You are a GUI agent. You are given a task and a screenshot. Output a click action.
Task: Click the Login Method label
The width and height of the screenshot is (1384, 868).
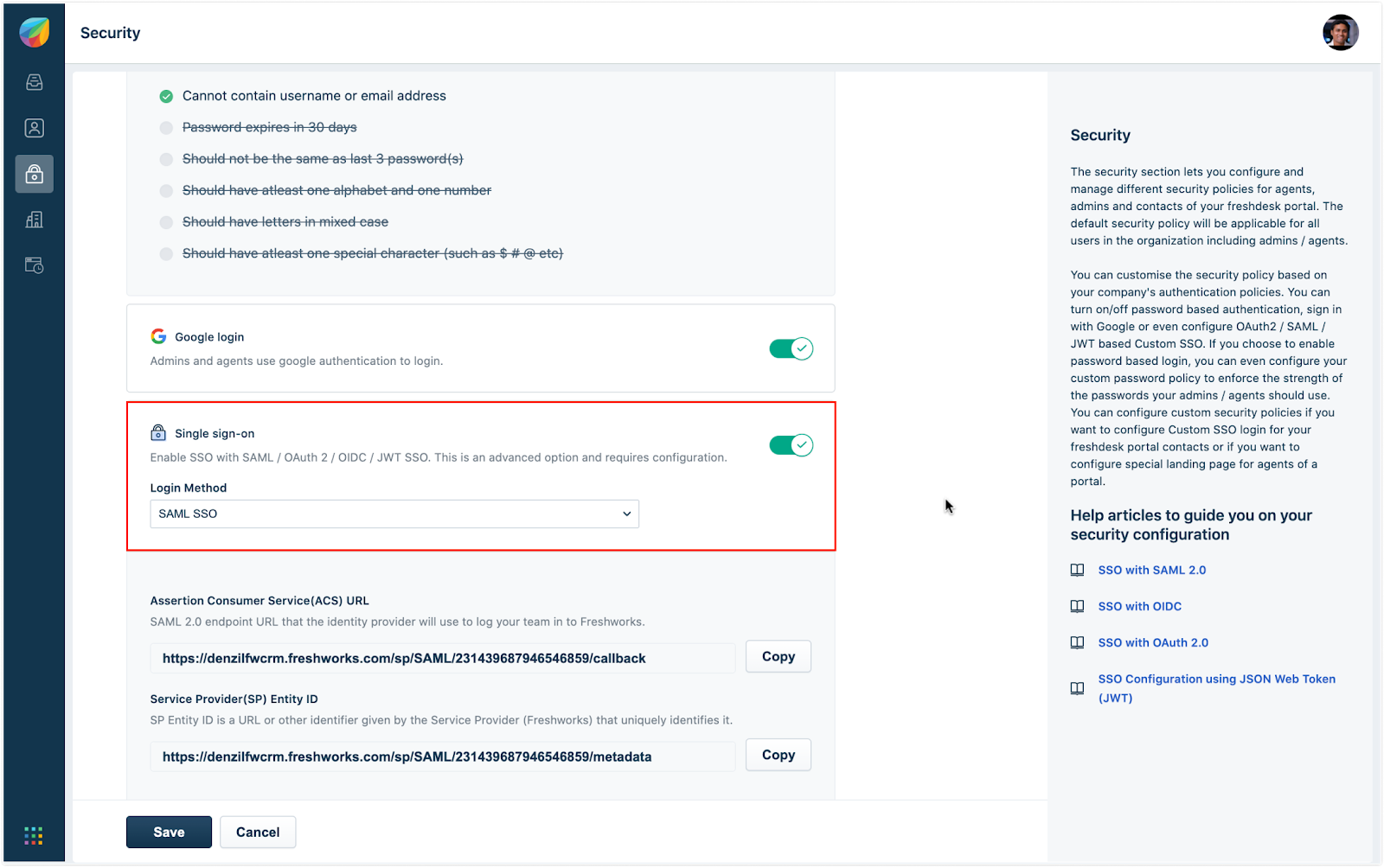point(189,488)
